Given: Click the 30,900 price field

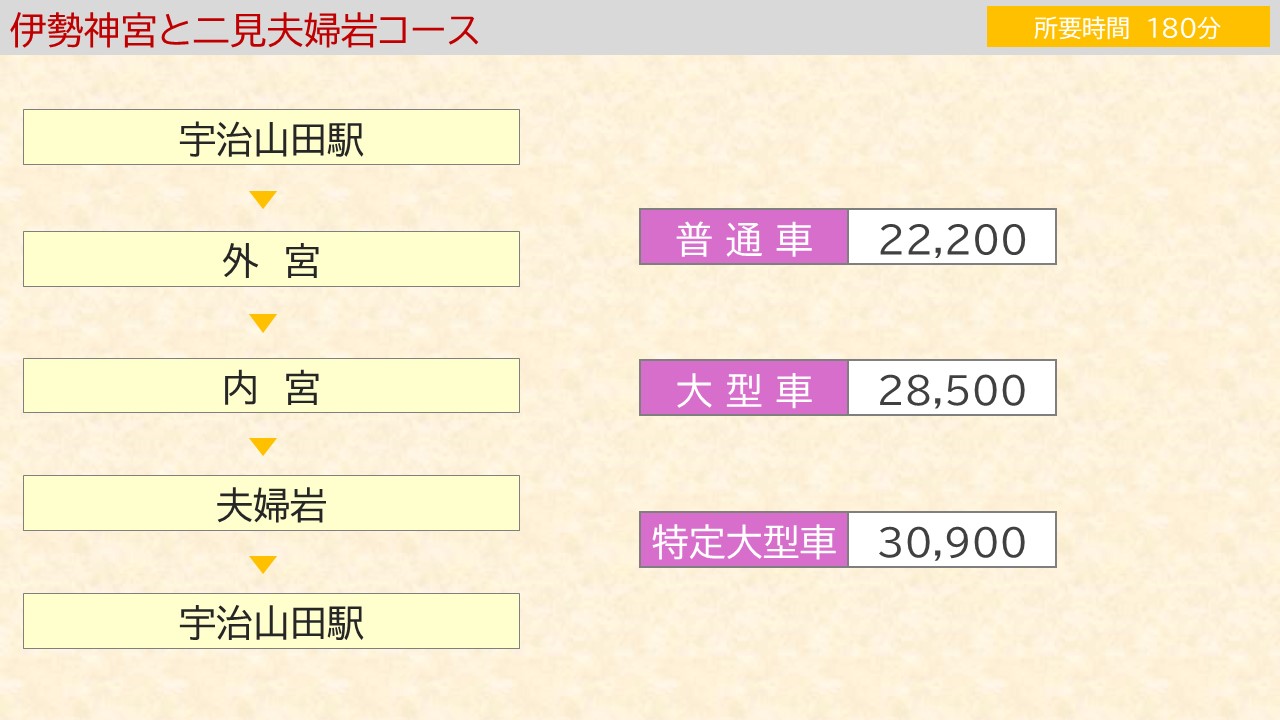Looking at the screenshot, I should pyautogui.click(x=952, y=540).
